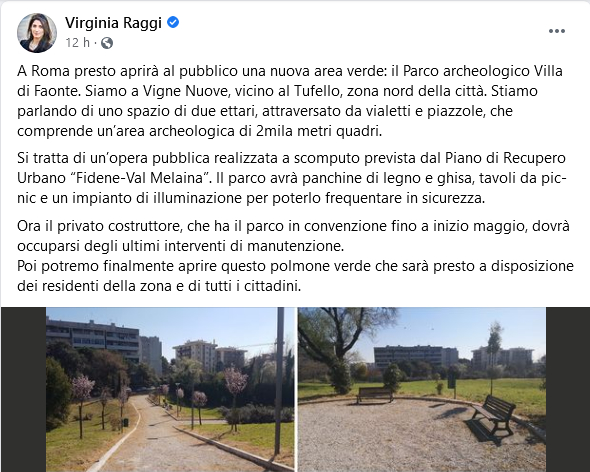Click the apartment building in left photo
This screenshot has width=590, height=472.
(x=93, y=338)
